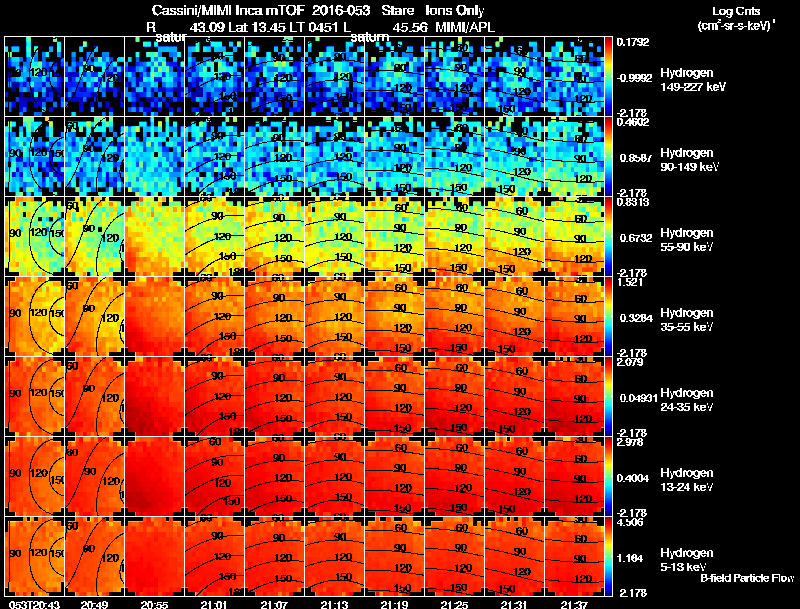Image resolution: width=800 pixels, height=609 pixels.
Task: Click the colorbar midpoint value '0.4004'
Action: pos(635,478)
